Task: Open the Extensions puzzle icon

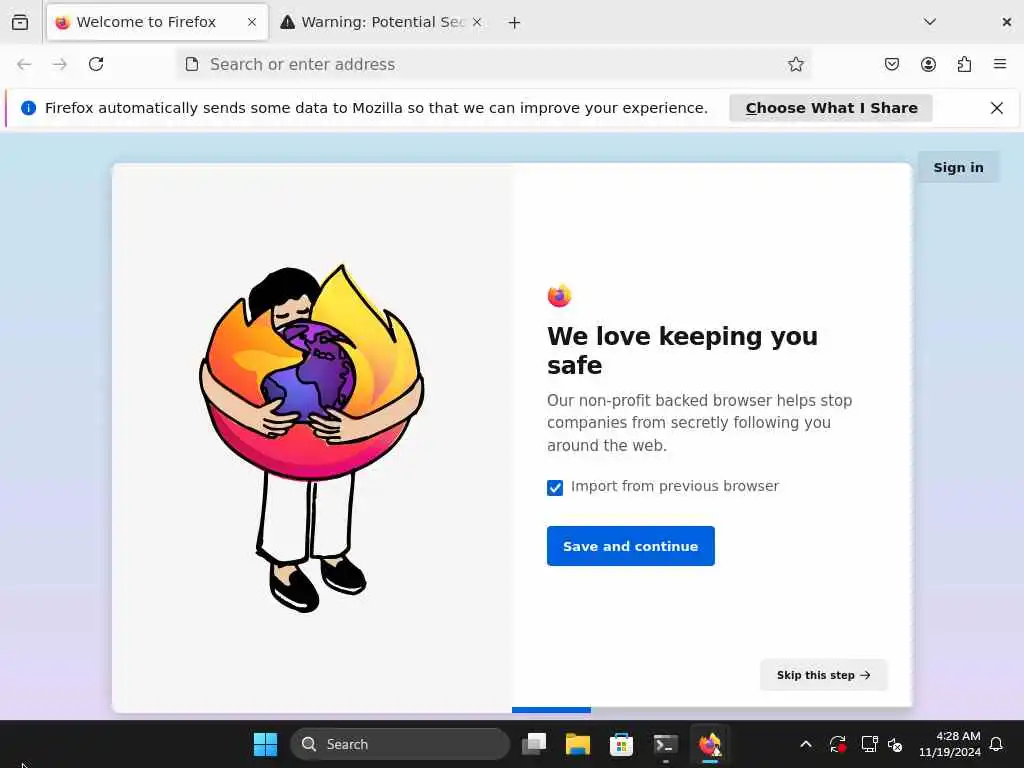Action: 964,64
